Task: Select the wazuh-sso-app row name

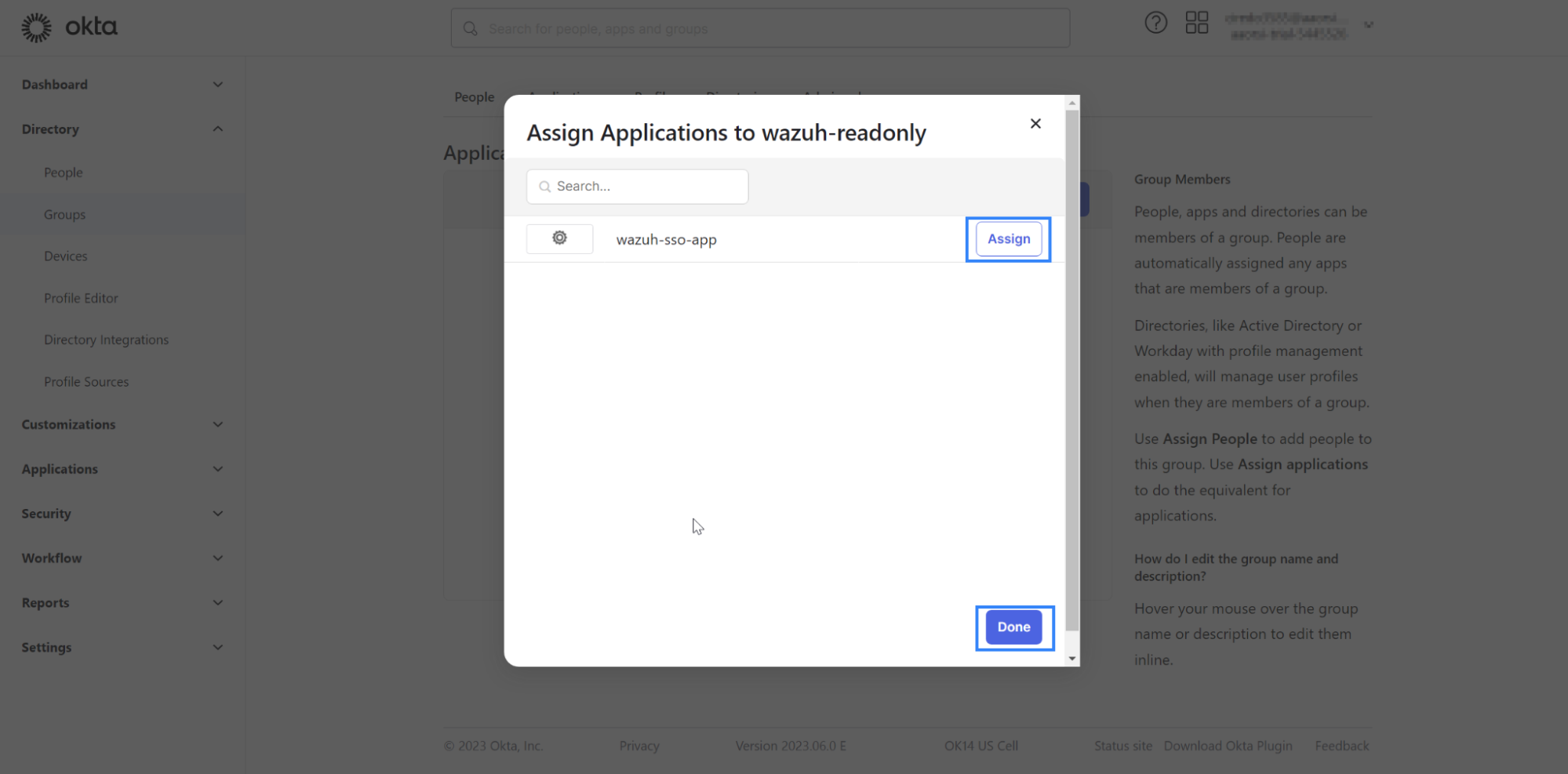Action: (x=666, y=240)
